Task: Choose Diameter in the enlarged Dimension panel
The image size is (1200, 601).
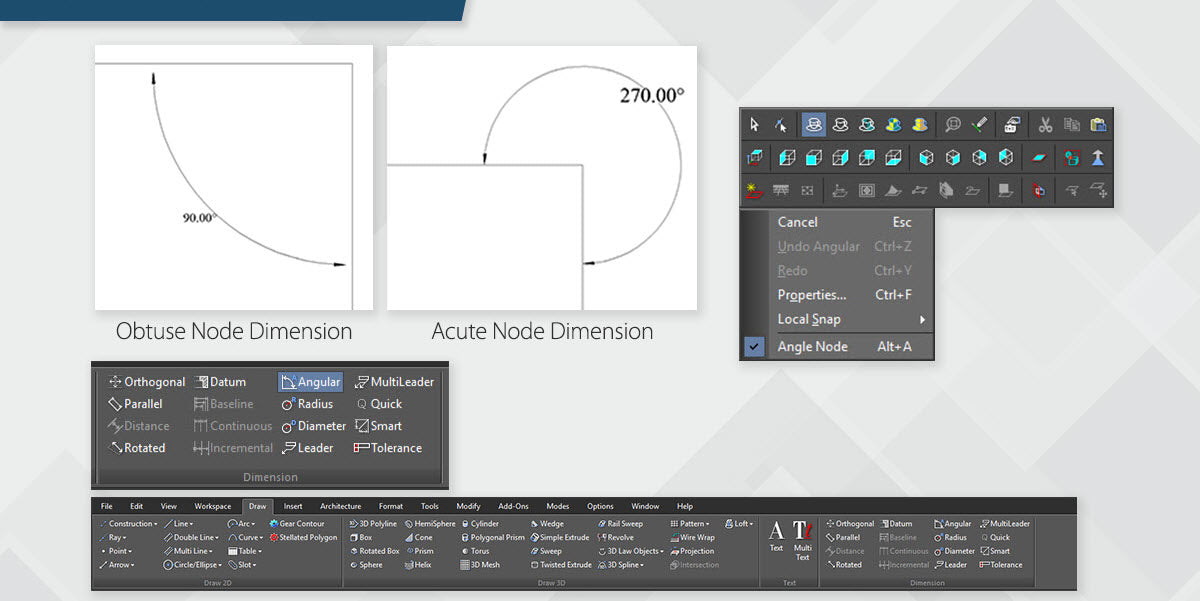Action: point(313,426)
